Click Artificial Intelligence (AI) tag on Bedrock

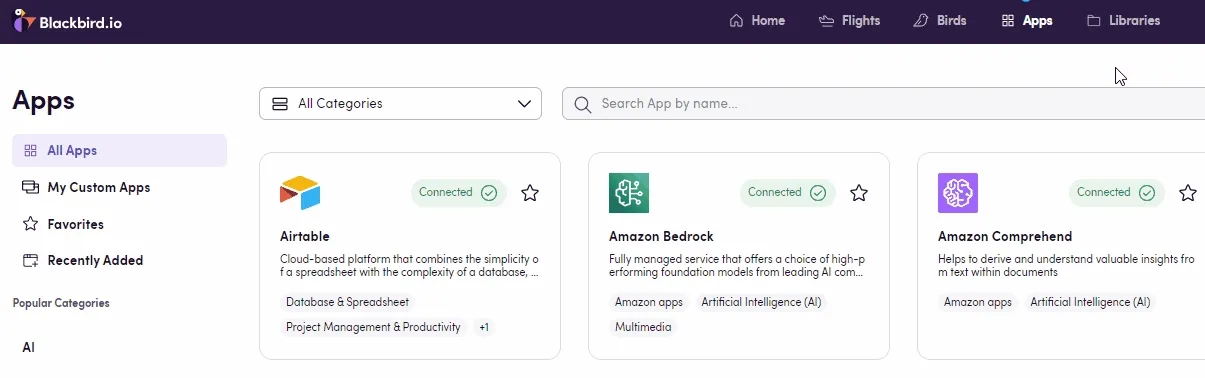pos(761,302)
